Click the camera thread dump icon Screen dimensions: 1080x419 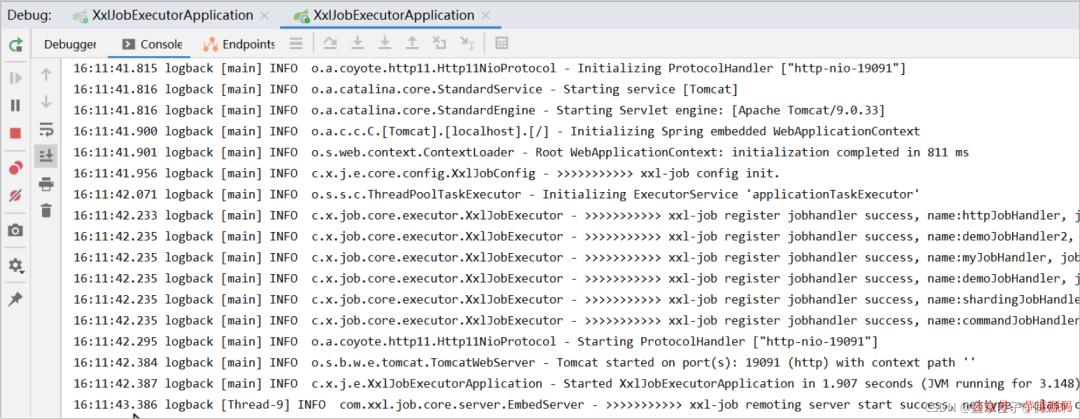(16, 231)
